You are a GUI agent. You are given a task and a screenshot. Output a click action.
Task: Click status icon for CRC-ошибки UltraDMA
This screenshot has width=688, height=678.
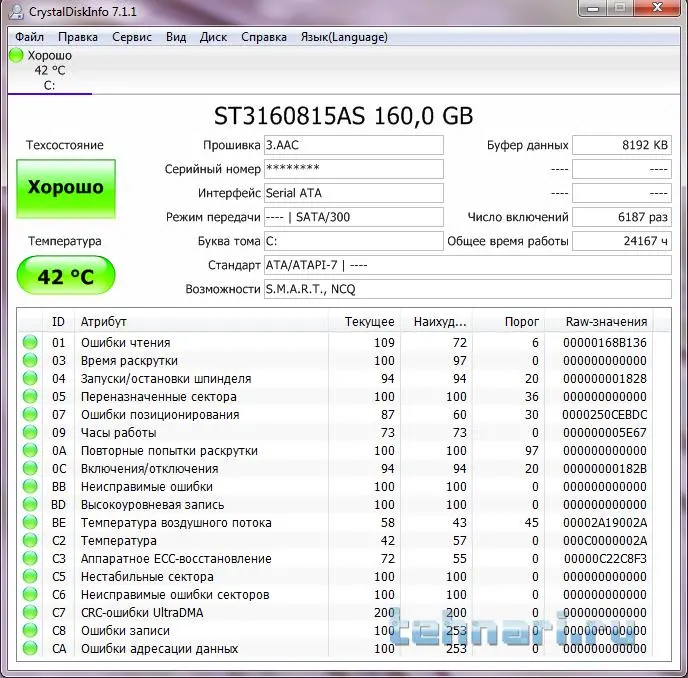coord(30,613)
